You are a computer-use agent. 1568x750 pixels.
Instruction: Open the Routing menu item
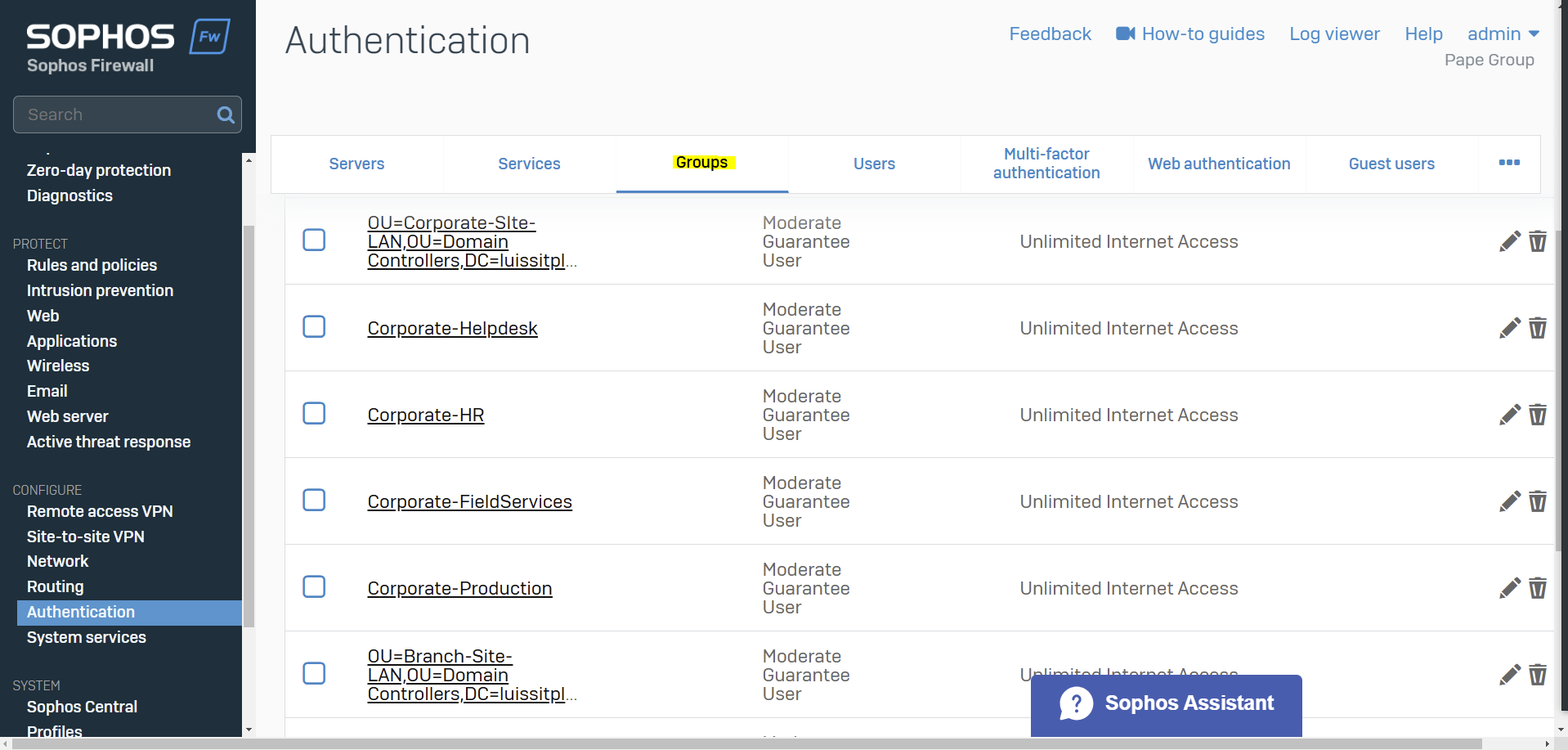click(55, 586)
